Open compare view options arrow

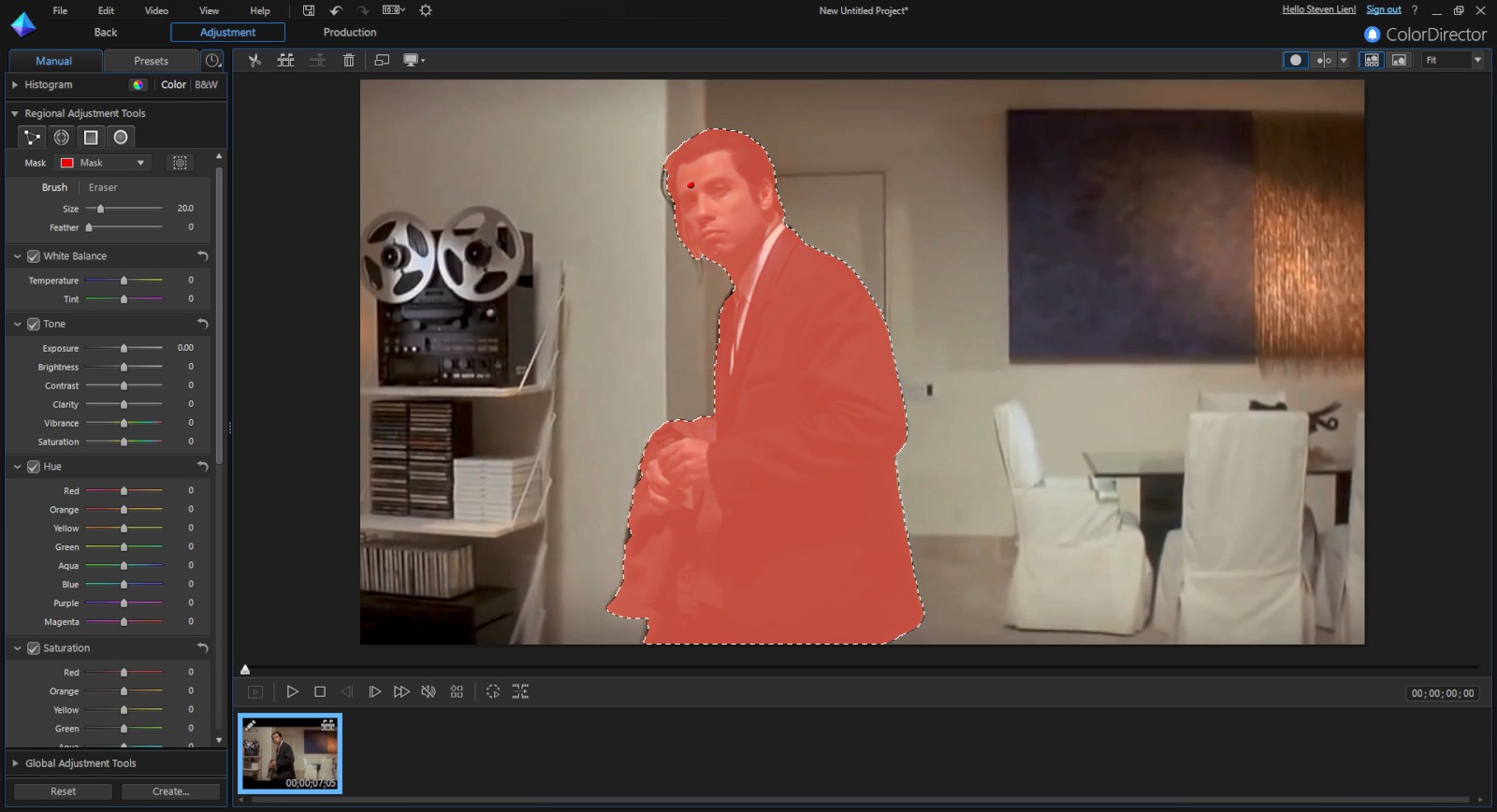(x=1344, y=60)
